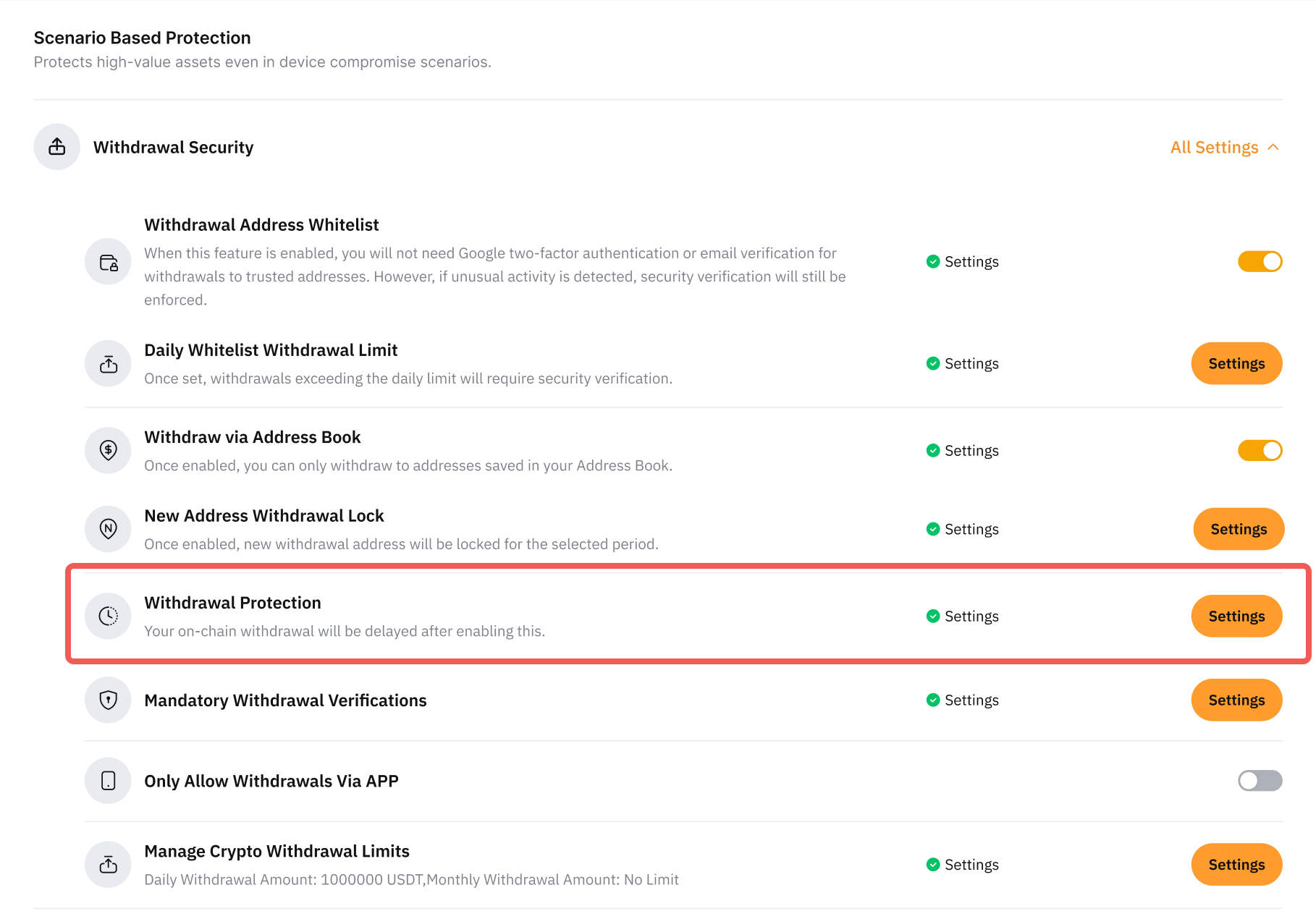Image resolution: width=1316 pixels, height=919 pixels.
Task: Open Manage Crypto Withdrawal Limits Settings button
Action: coord(1236,865)
